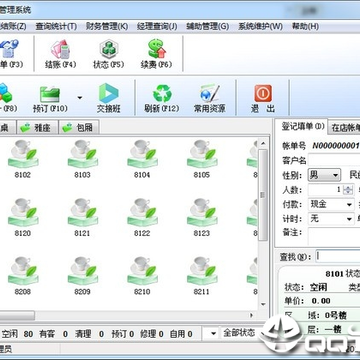The height and width of the screenshot is (360, 360).
Task: Open the 计时 timing dropdown
Action: (x=331, y=219)
